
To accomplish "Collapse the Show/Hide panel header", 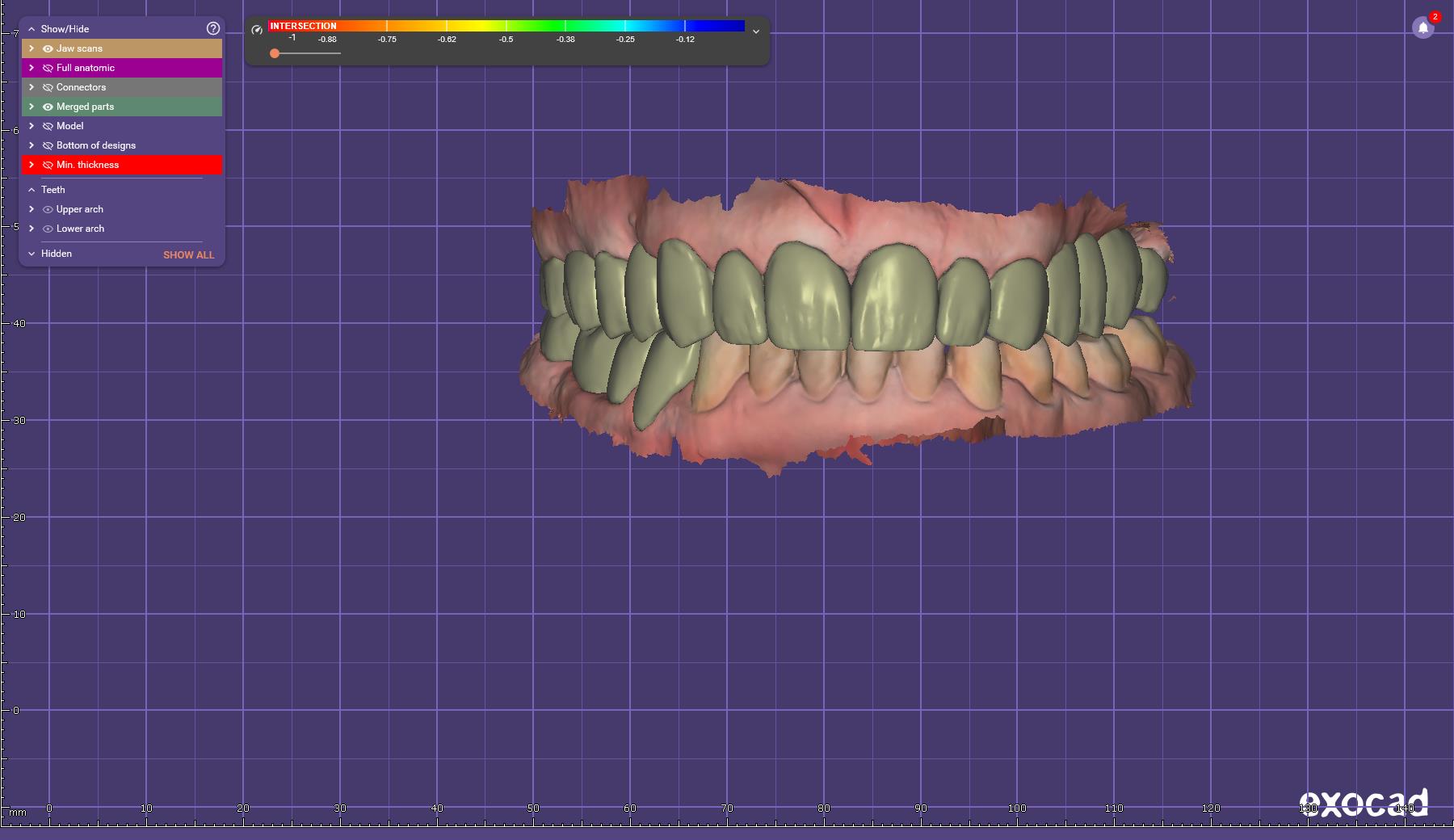I will tap(32, 28).
